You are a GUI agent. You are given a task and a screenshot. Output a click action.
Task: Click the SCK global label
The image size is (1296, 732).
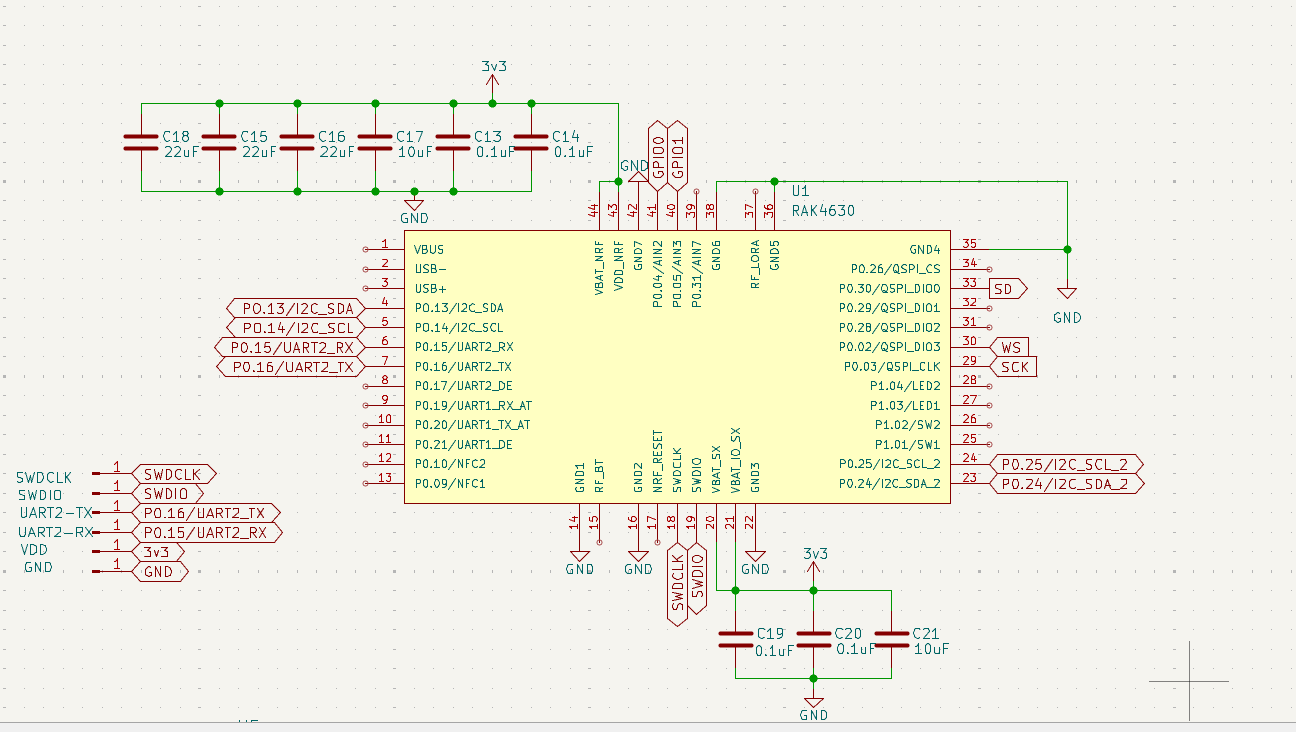(x=1013, y=367)
